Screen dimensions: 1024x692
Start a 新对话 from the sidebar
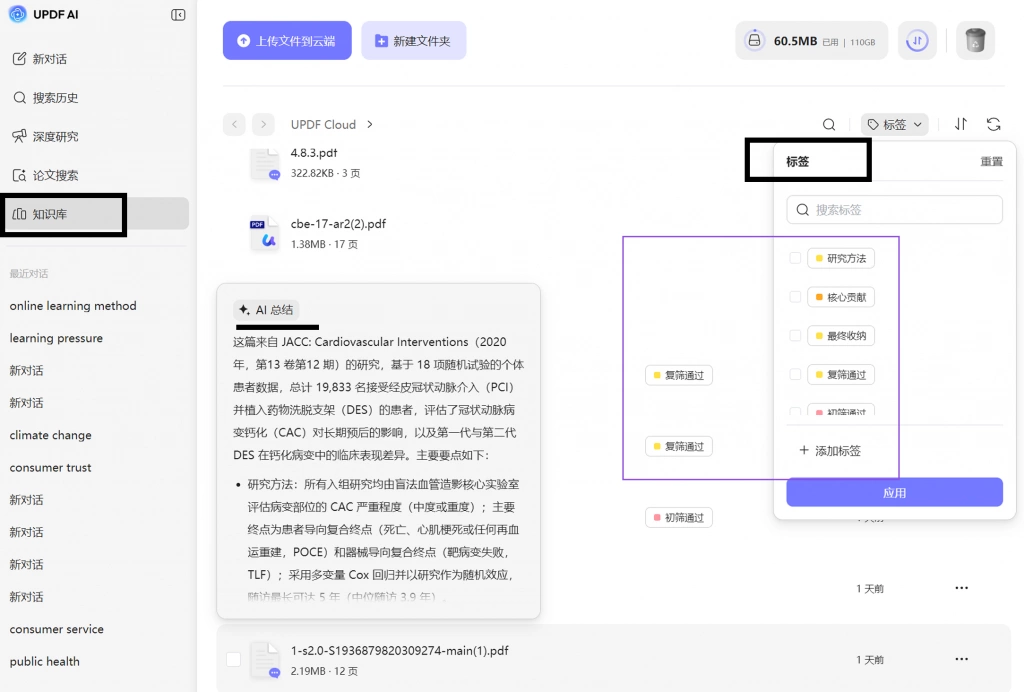40,59
